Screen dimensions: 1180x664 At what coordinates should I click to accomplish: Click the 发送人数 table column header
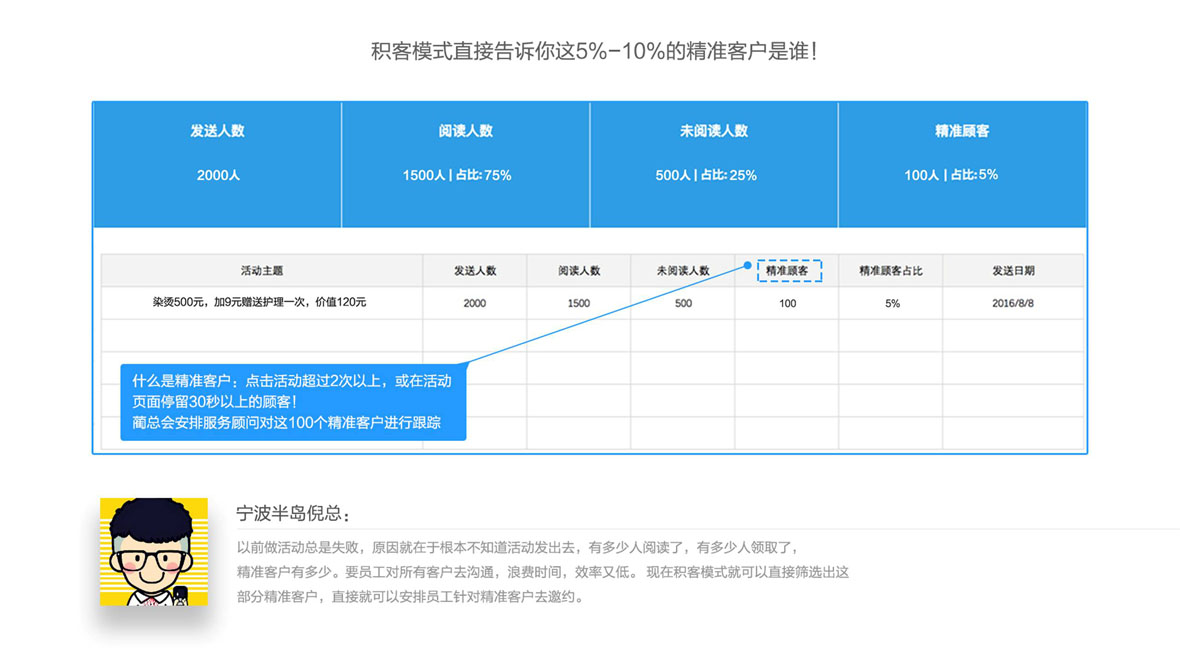pyautogui.click(x=475, y=270)
